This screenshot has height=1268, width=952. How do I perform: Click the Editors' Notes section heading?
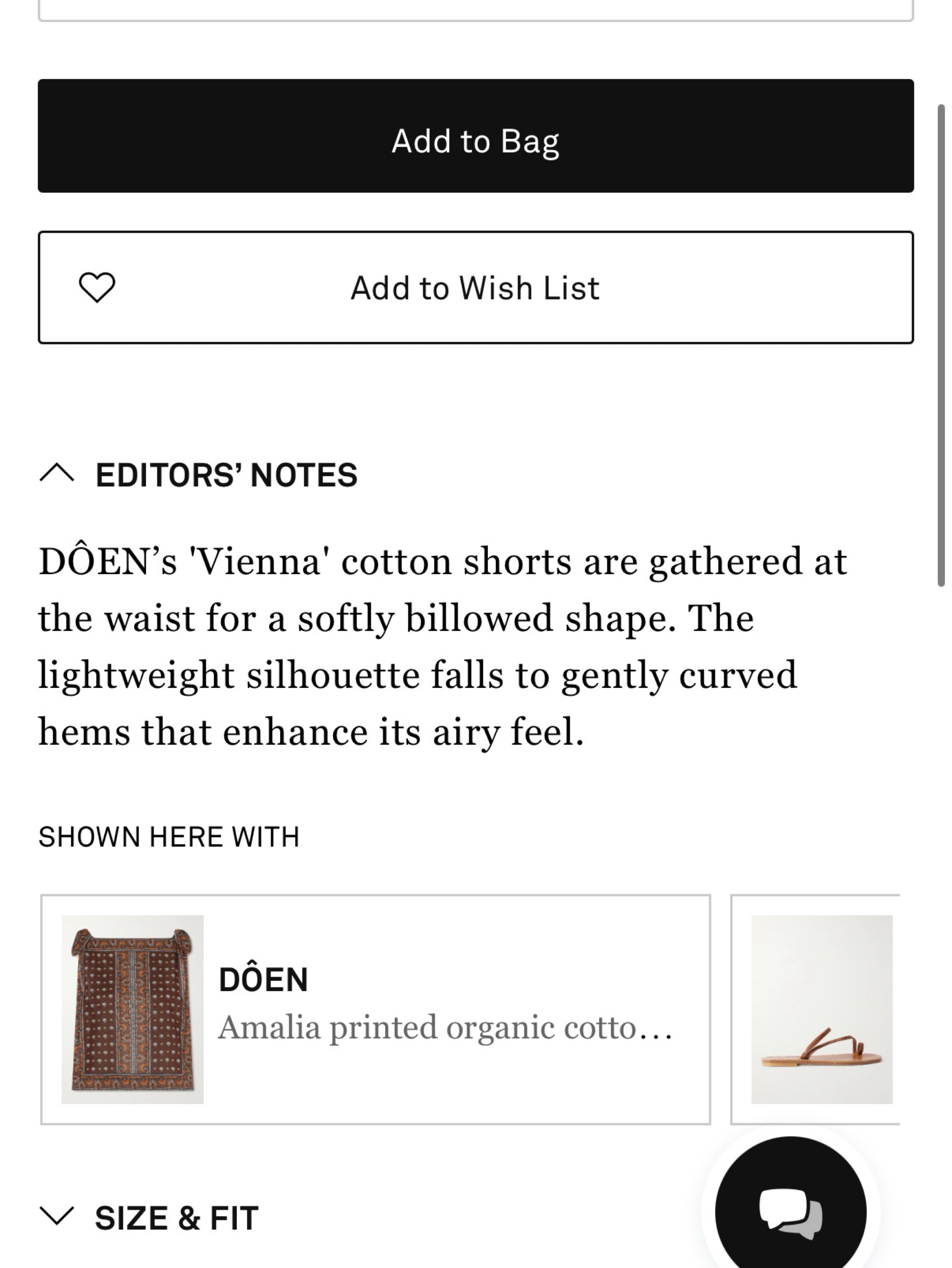[227, 475]
